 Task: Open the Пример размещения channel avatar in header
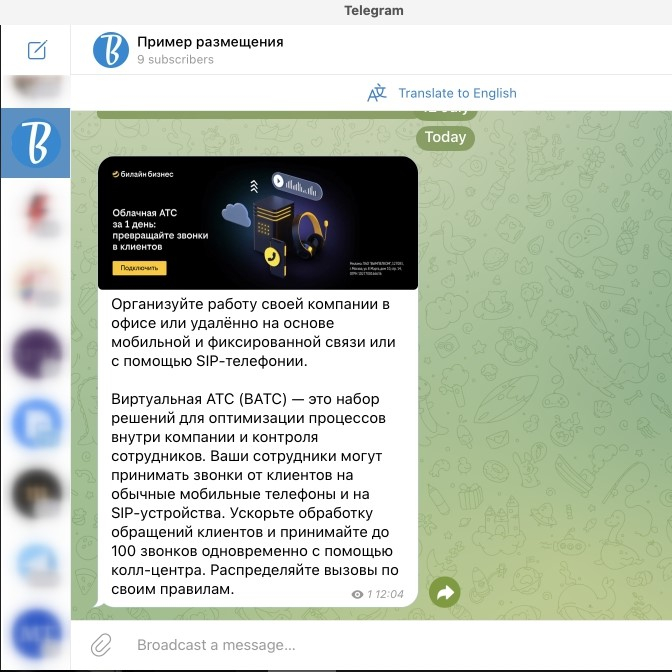[111, 50]
